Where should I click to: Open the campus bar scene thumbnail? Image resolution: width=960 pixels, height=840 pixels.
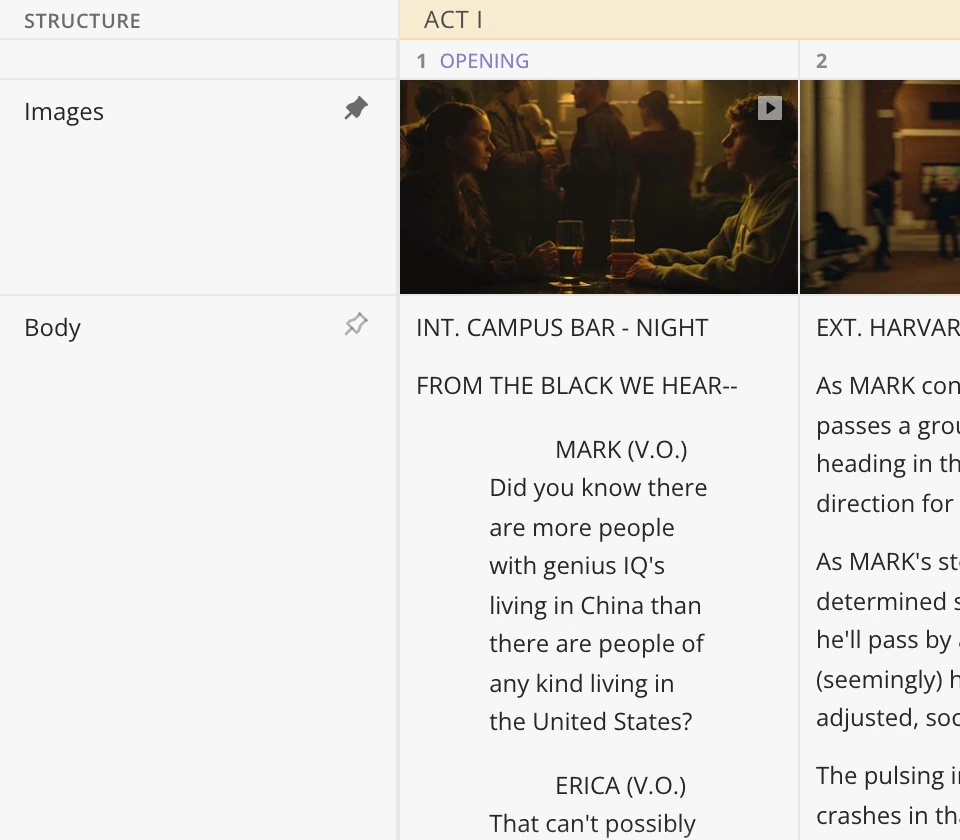click(x=599, y=187)
